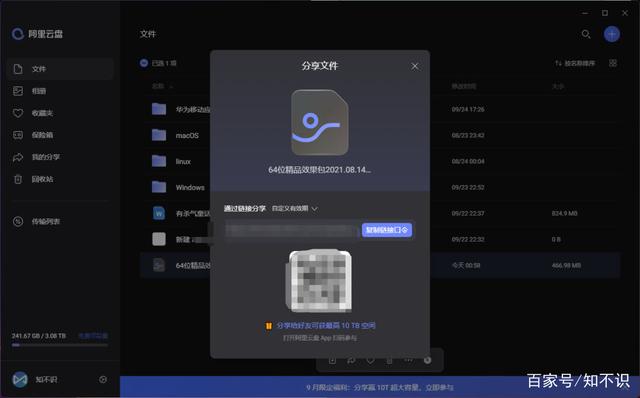The height and width of the screenshot is (398, 640).
Task: Open the 10 TB 空间 share reward link
Action: click(326, 326)
